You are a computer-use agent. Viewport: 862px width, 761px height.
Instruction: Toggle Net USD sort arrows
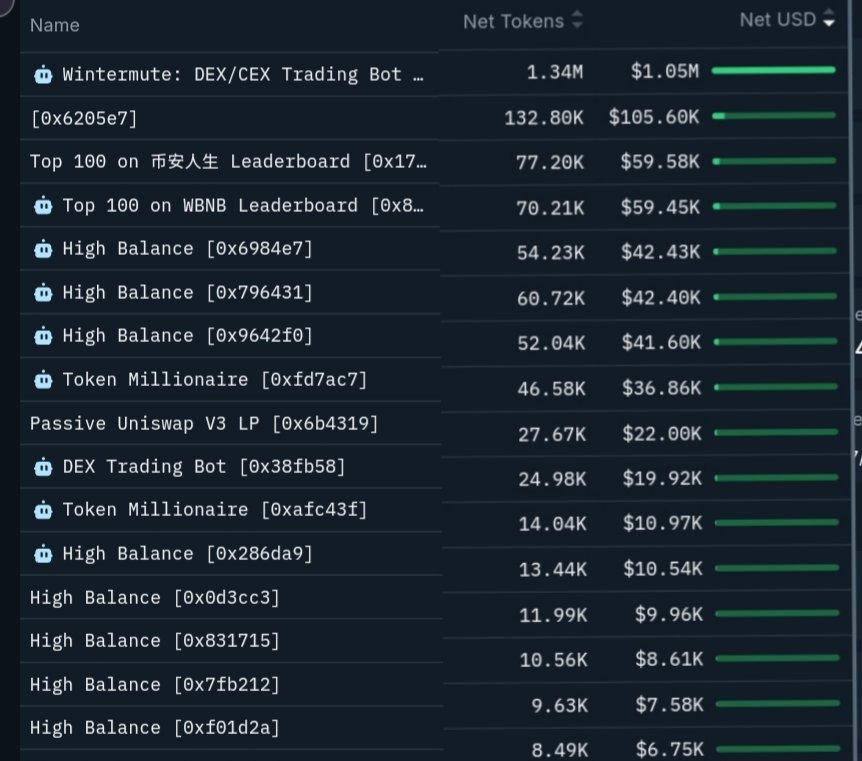[x=829, y=18]
